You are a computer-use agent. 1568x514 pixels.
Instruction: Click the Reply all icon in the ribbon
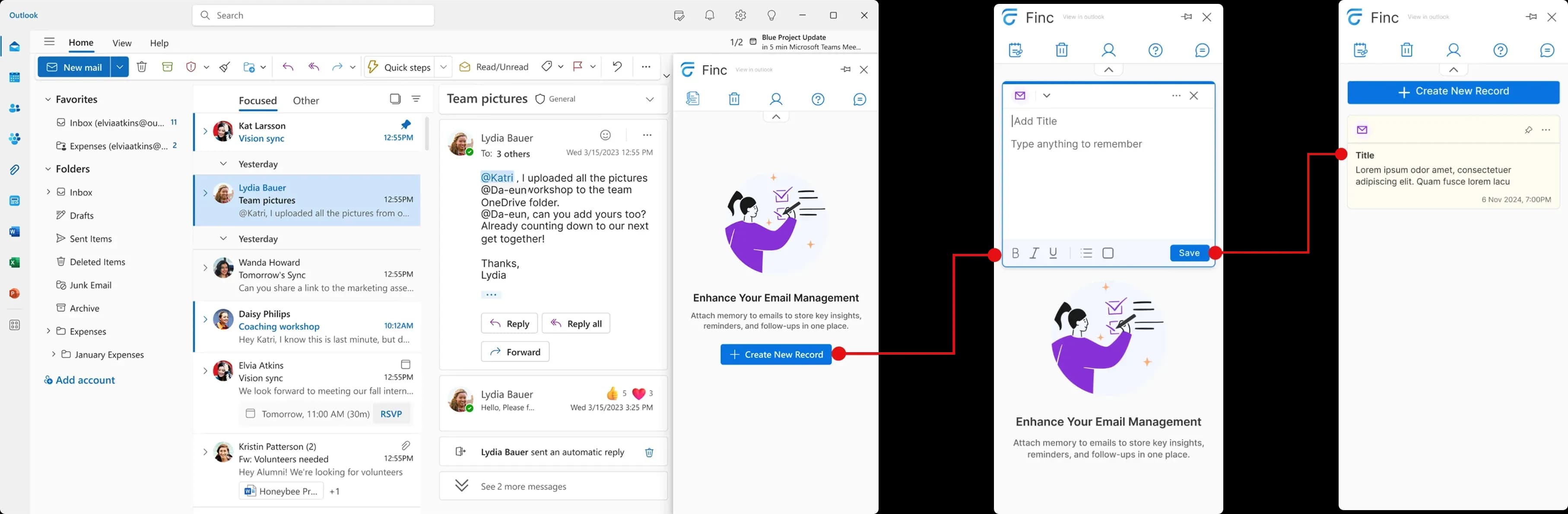pyautogui.click(x=314, y=67)
